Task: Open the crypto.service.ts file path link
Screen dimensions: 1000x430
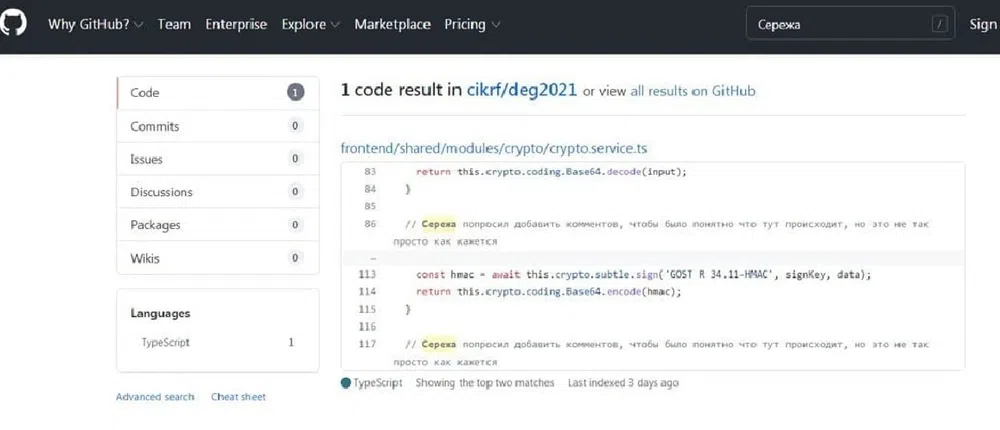Action: click(494, 148)
